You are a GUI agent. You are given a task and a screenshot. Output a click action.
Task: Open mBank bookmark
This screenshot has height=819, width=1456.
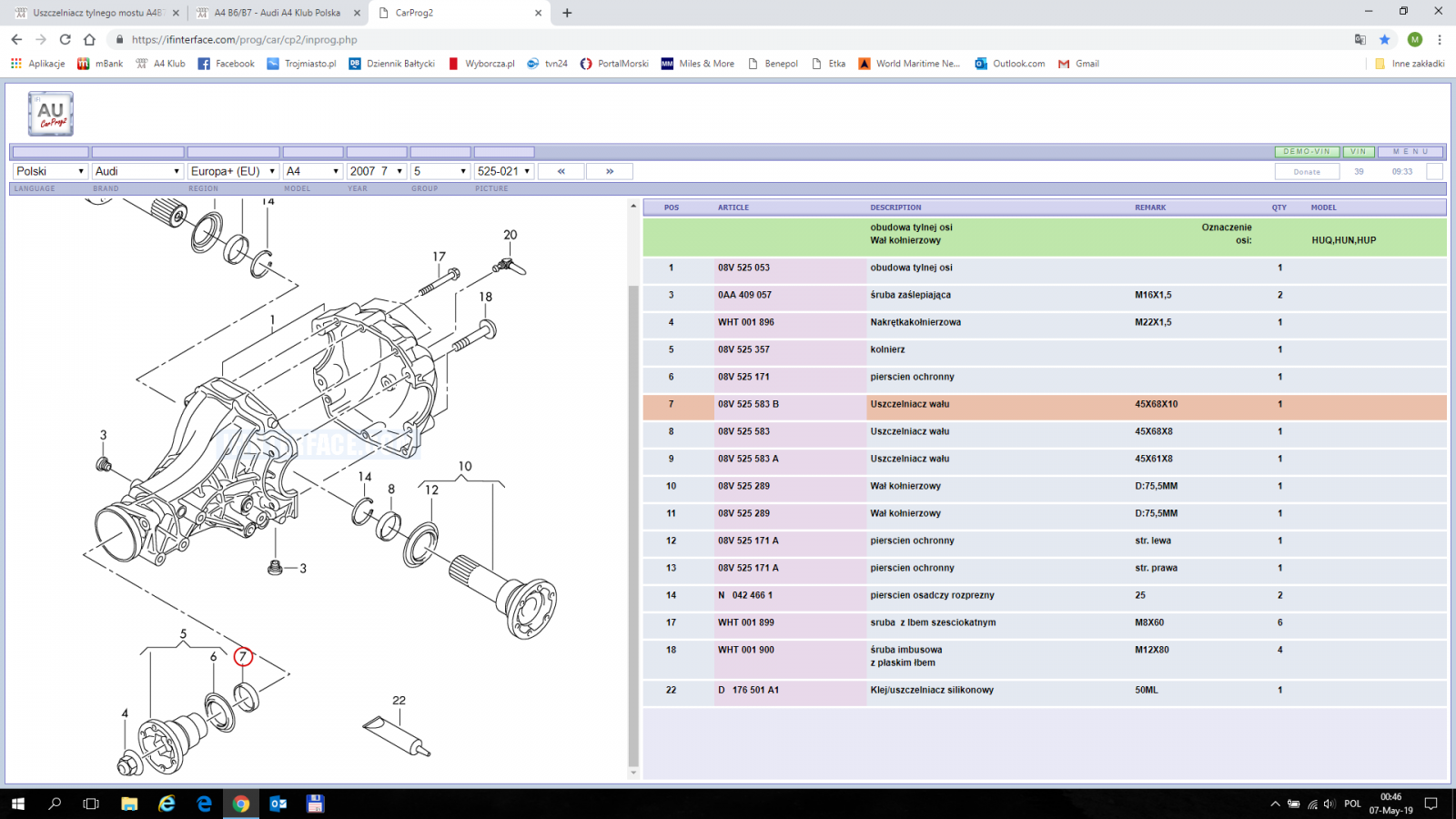point(100,64)
